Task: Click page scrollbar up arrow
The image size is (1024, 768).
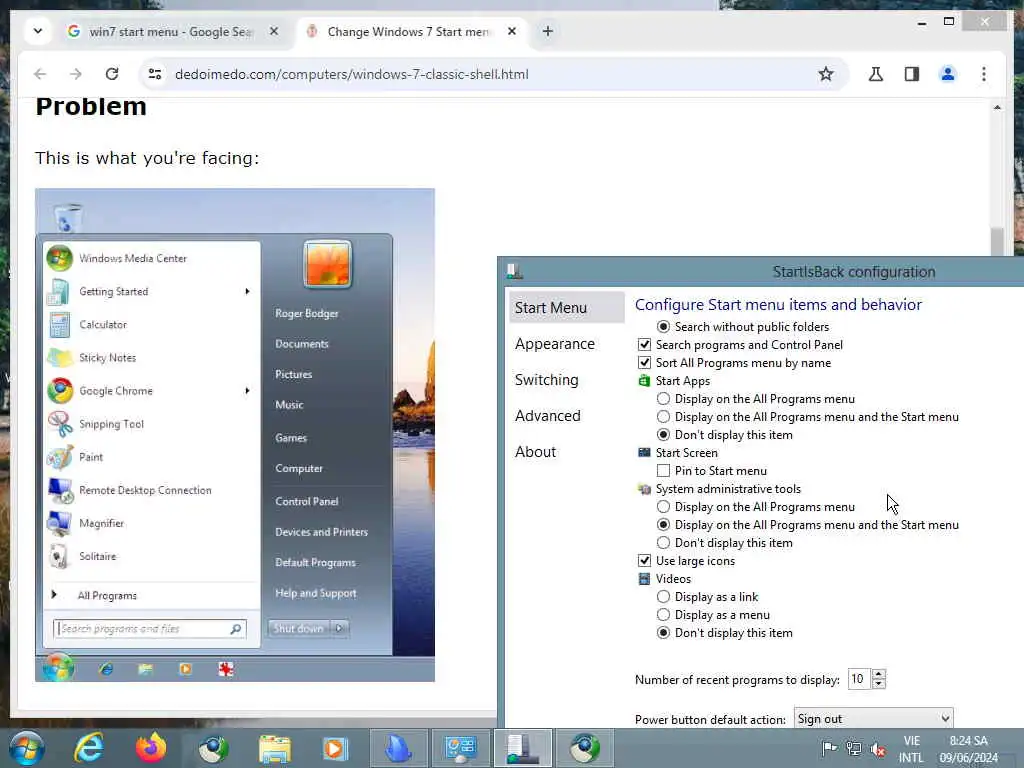Action: (x=997, y=107)
